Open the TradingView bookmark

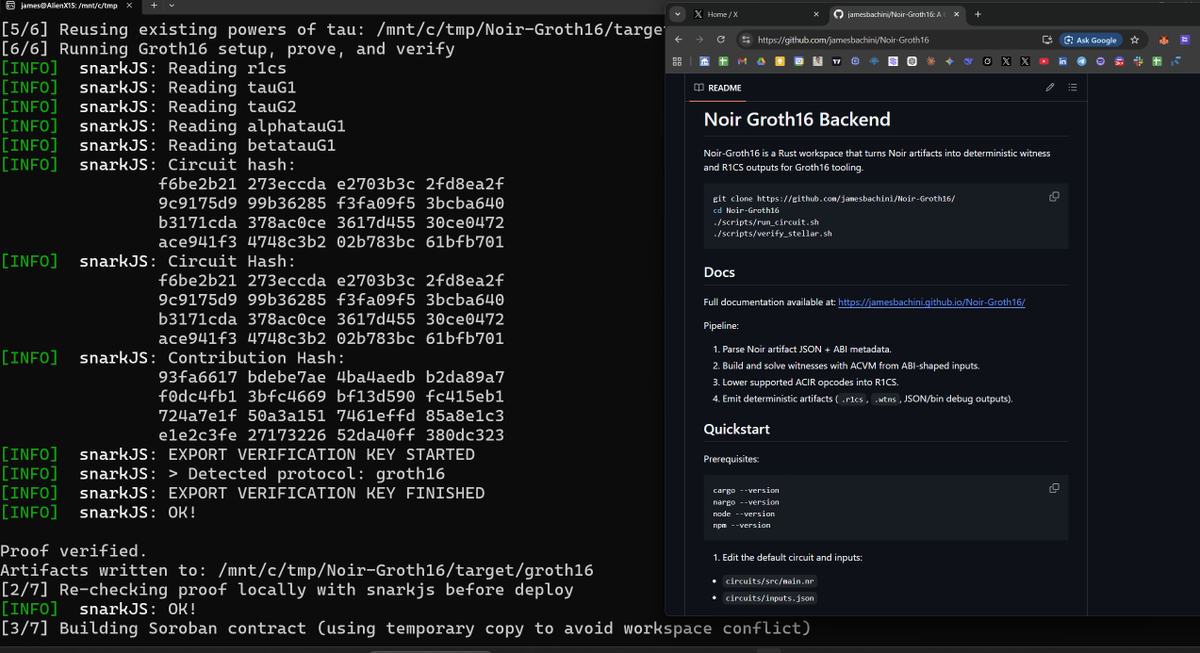836,61
